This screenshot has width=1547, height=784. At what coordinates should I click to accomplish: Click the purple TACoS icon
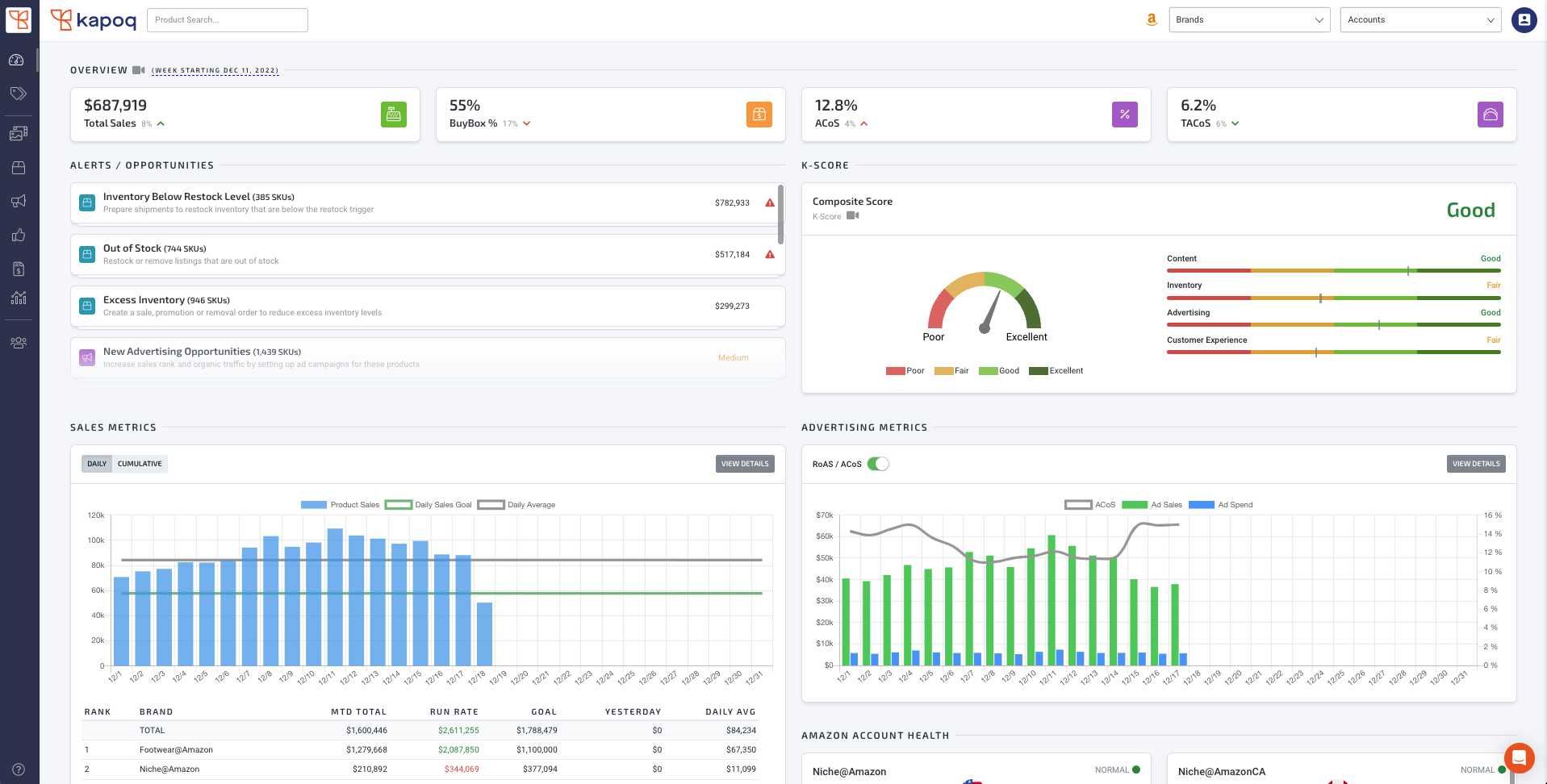coord(1491,115)
